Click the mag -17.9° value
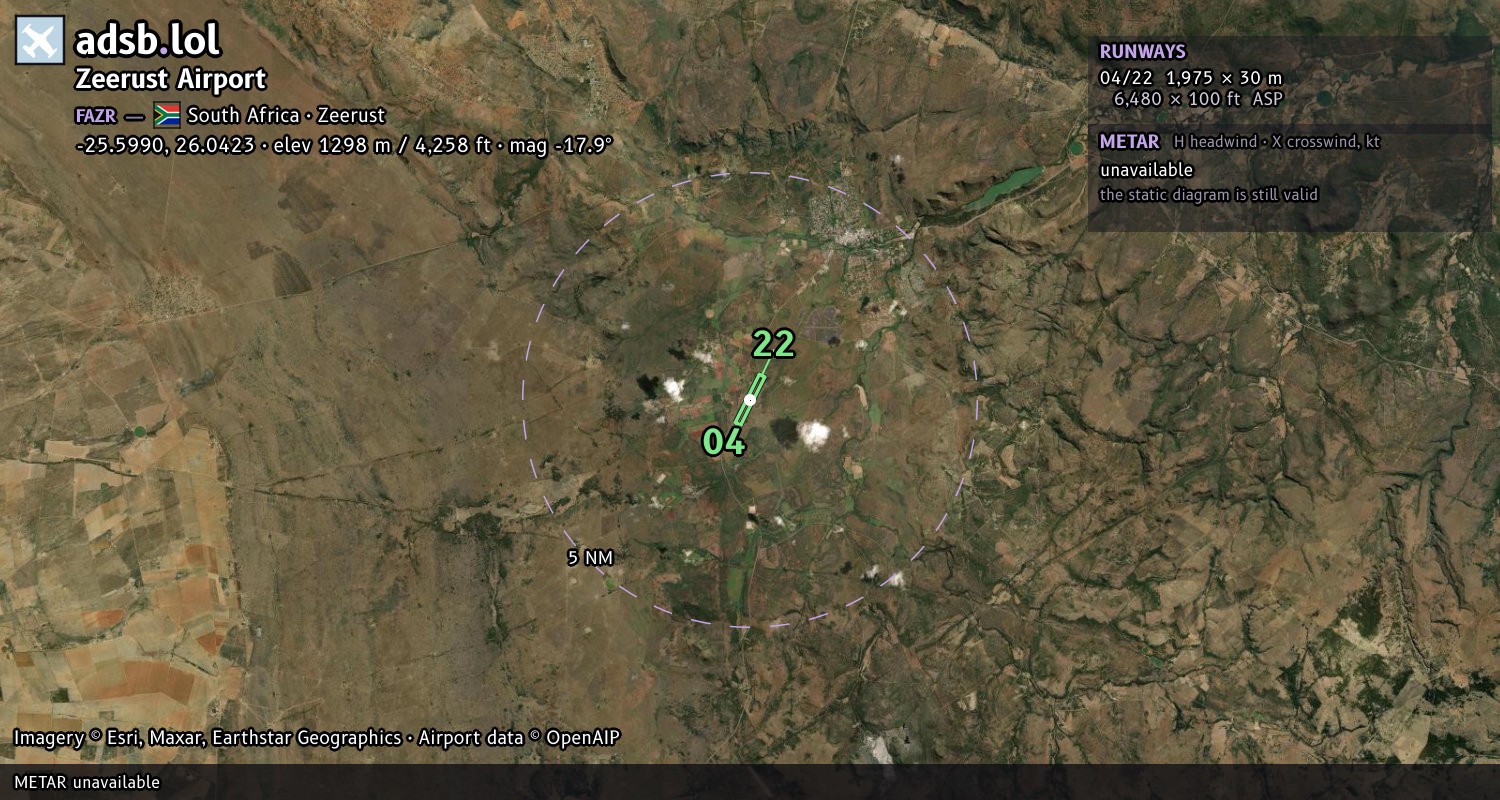Viewport: 1500px width, 800px height. point(560,145)
